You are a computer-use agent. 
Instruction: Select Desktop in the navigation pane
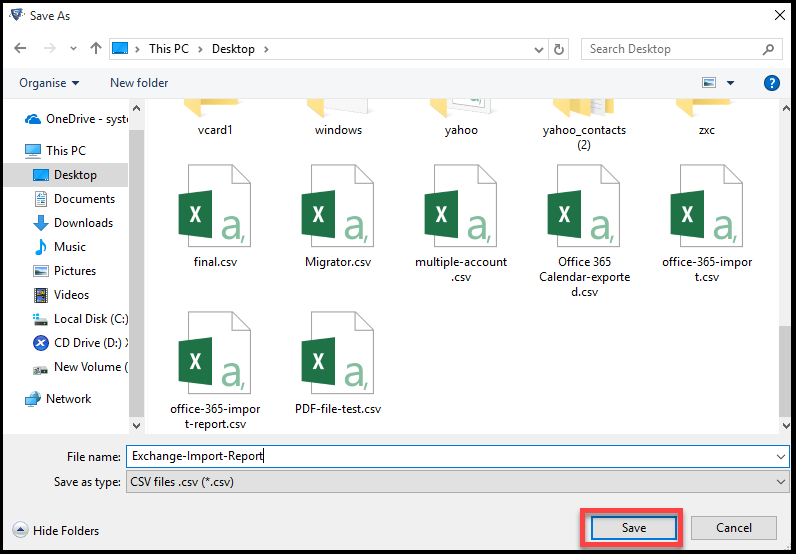[66, 175]
